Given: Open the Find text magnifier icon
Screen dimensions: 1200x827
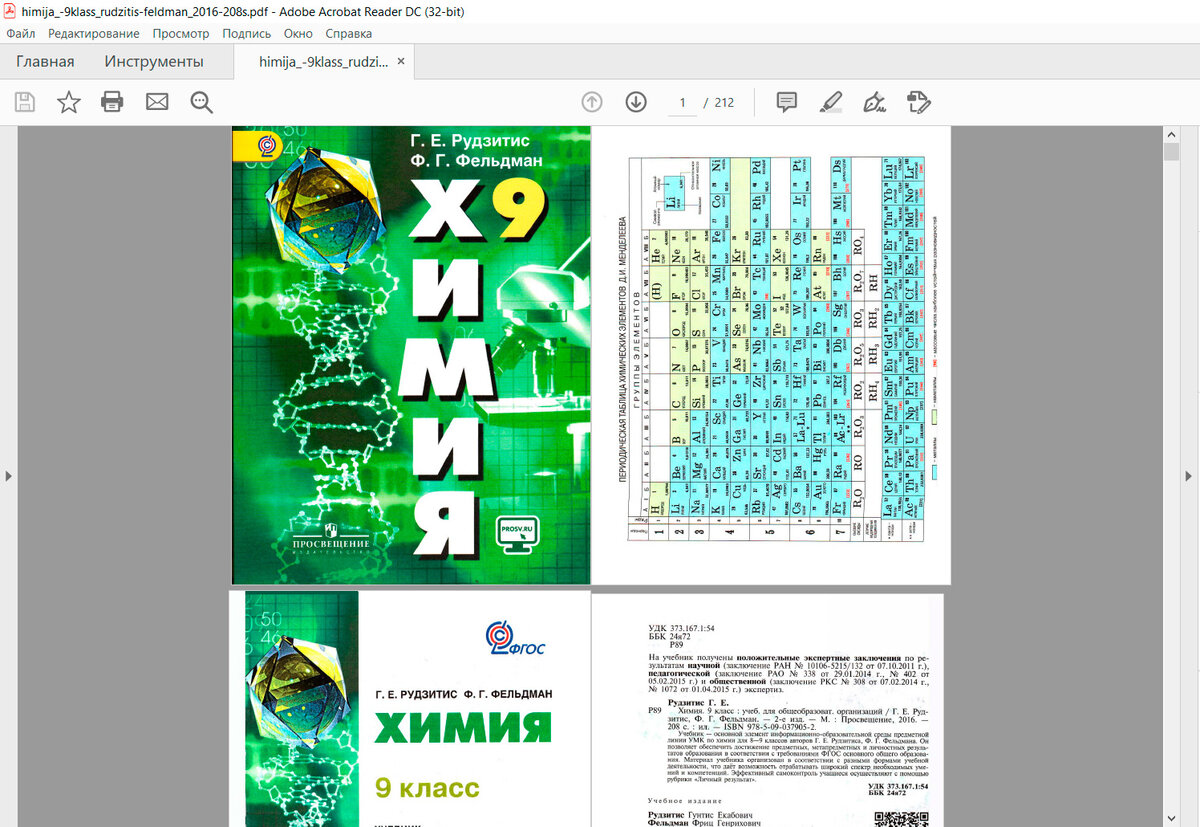Looking at the screenshot, I should [x=202, y=102].
